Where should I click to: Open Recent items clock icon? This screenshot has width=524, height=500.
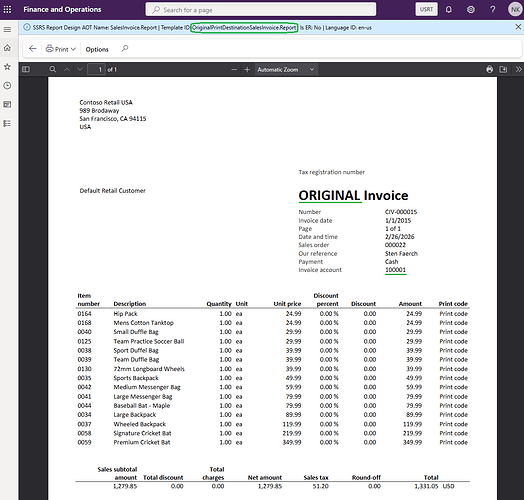7,86
